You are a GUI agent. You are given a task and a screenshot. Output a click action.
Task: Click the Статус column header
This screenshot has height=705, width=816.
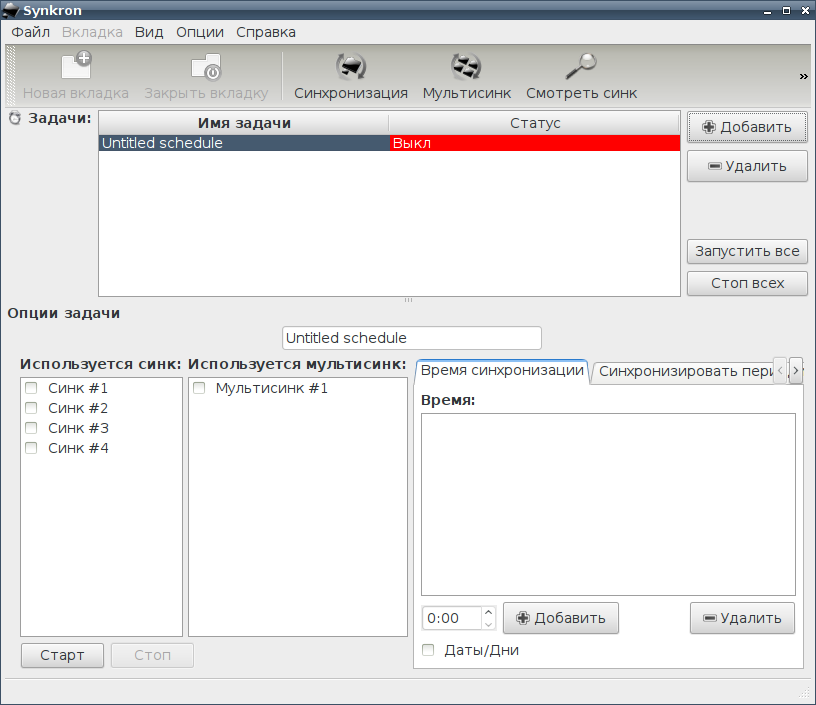pos(534,123)
